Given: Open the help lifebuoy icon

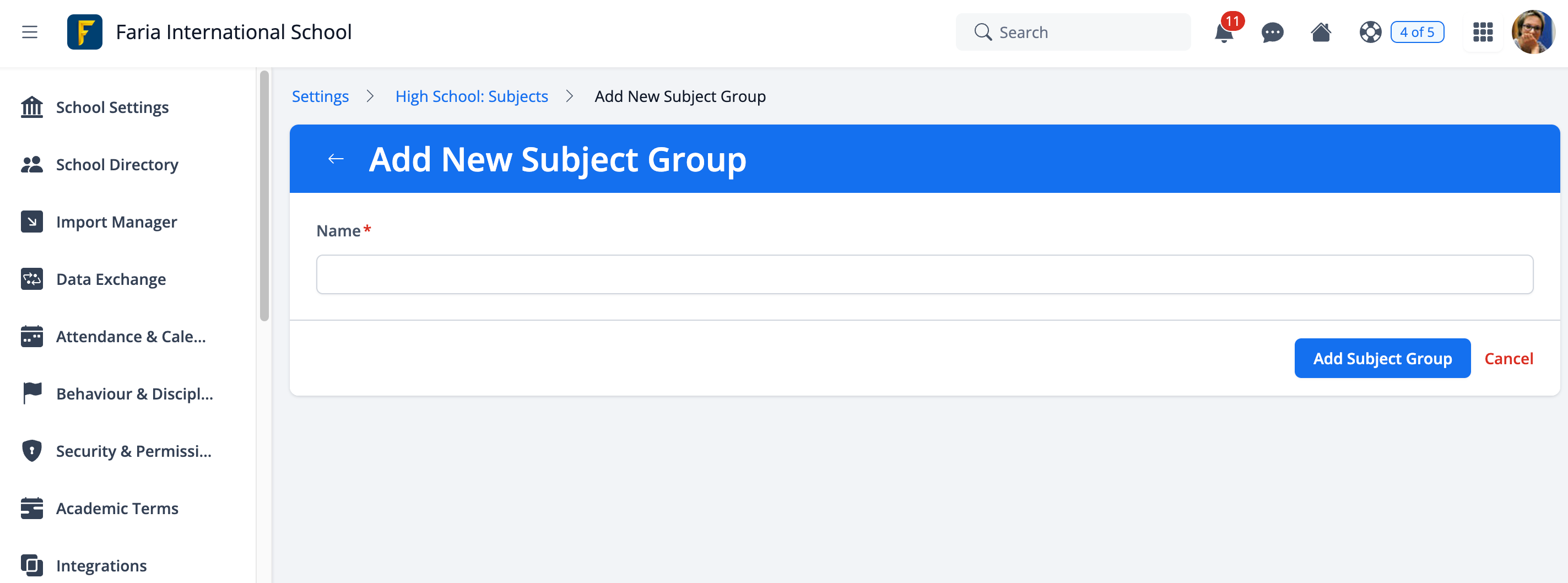Looking at the screenshot, I should click(1370, 33).
